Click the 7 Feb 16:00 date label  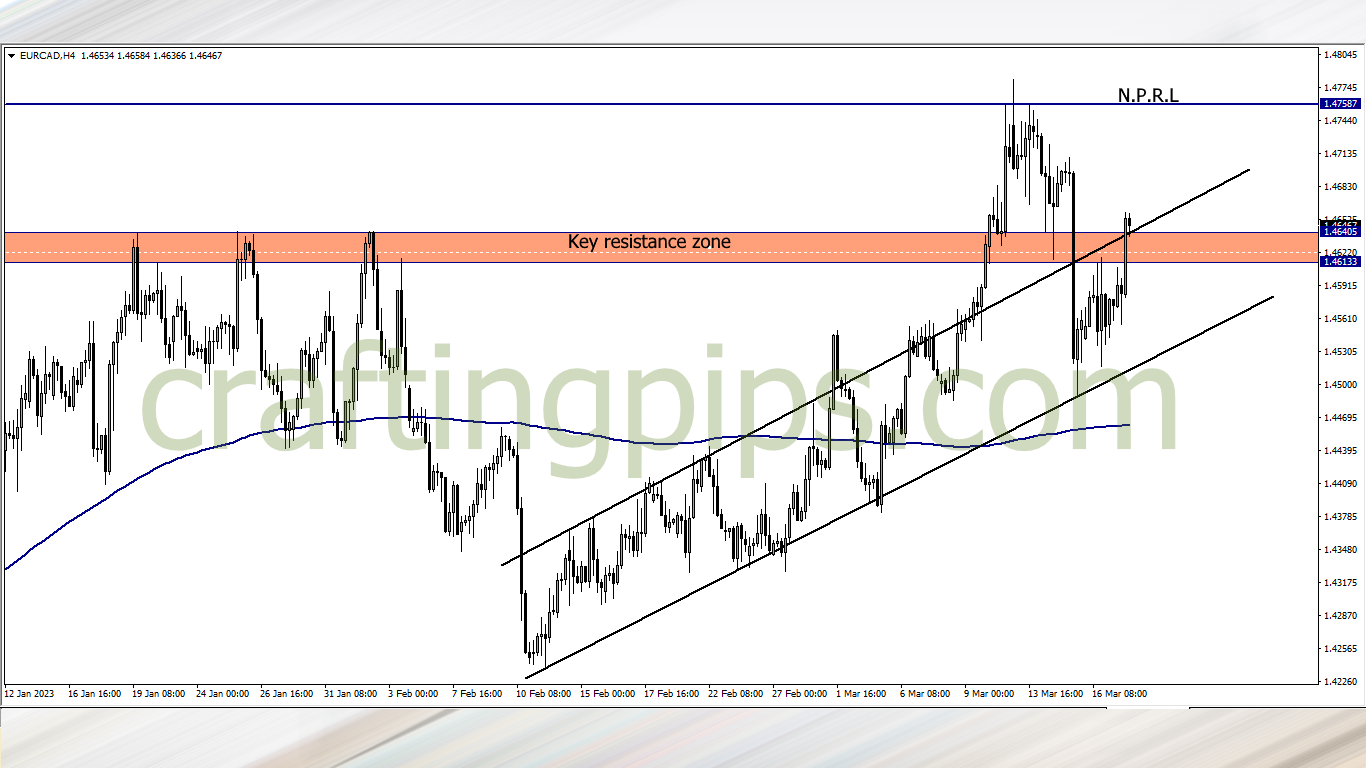pyautogui.click(x=477, y=693)
